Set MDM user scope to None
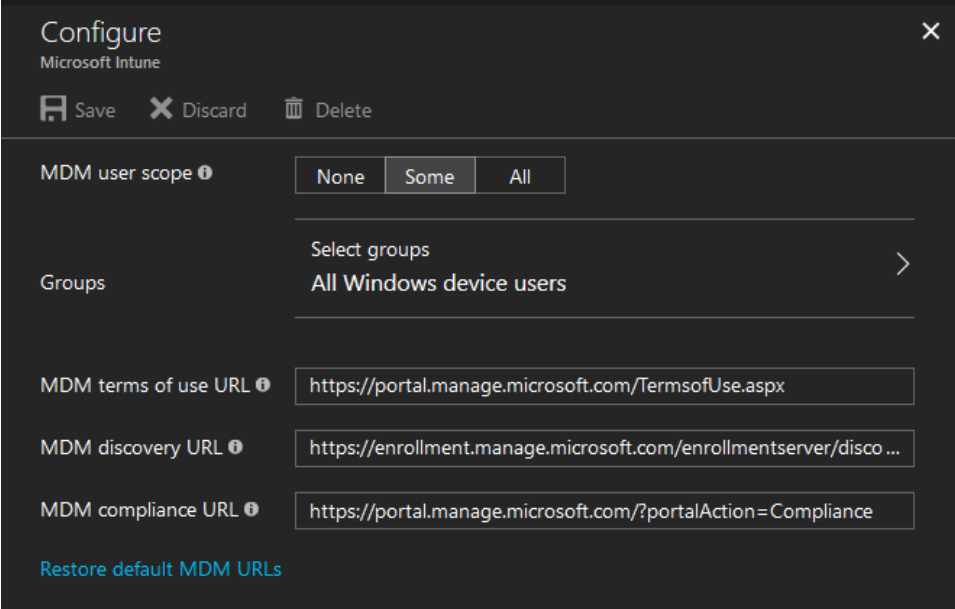 pyautogui.click(x=340, y=176)
